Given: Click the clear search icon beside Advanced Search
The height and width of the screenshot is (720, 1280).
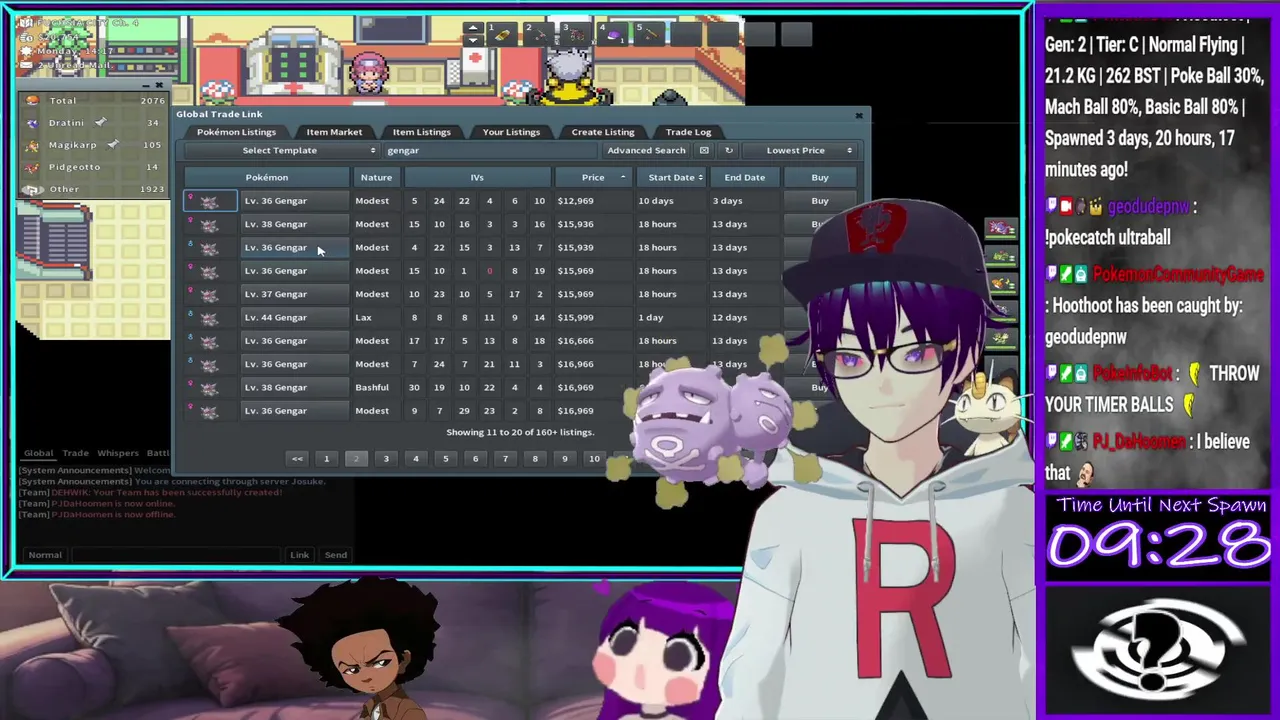Looking at the screenshot, I should pos(704,150).
